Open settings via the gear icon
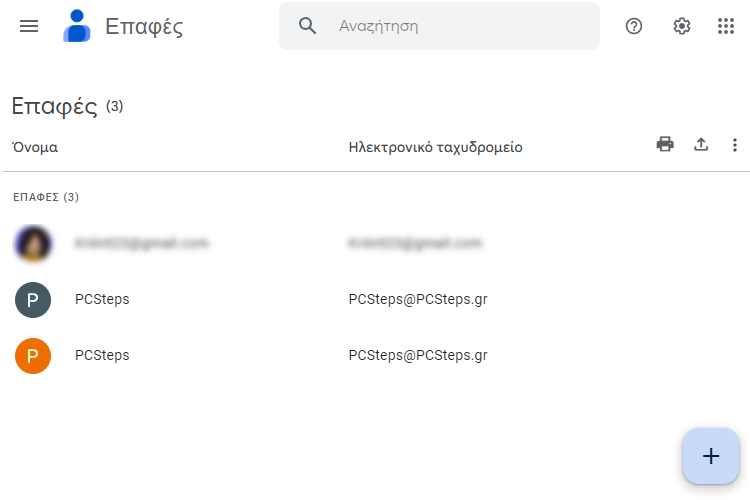This screenshot has height=500, width=750. [x=682, y=26]
